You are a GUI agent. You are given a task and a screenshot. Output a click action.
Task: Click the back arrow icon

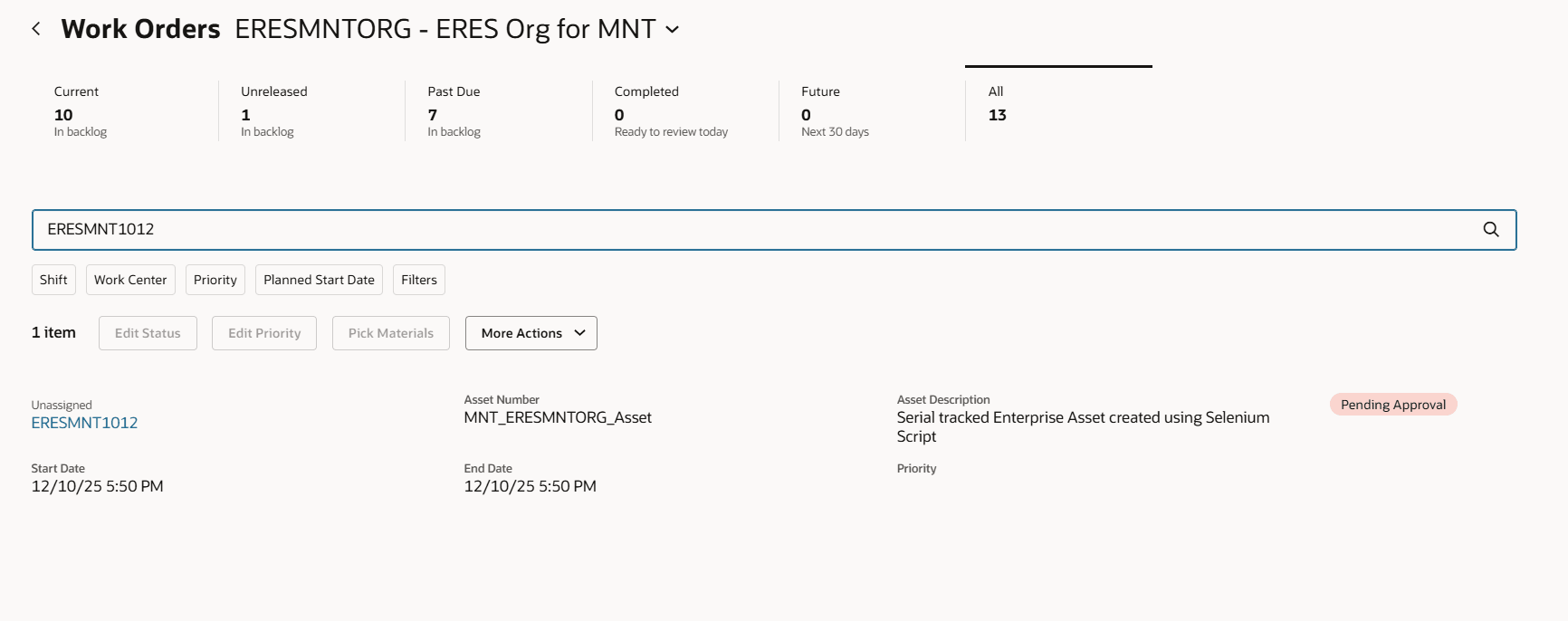36,29
